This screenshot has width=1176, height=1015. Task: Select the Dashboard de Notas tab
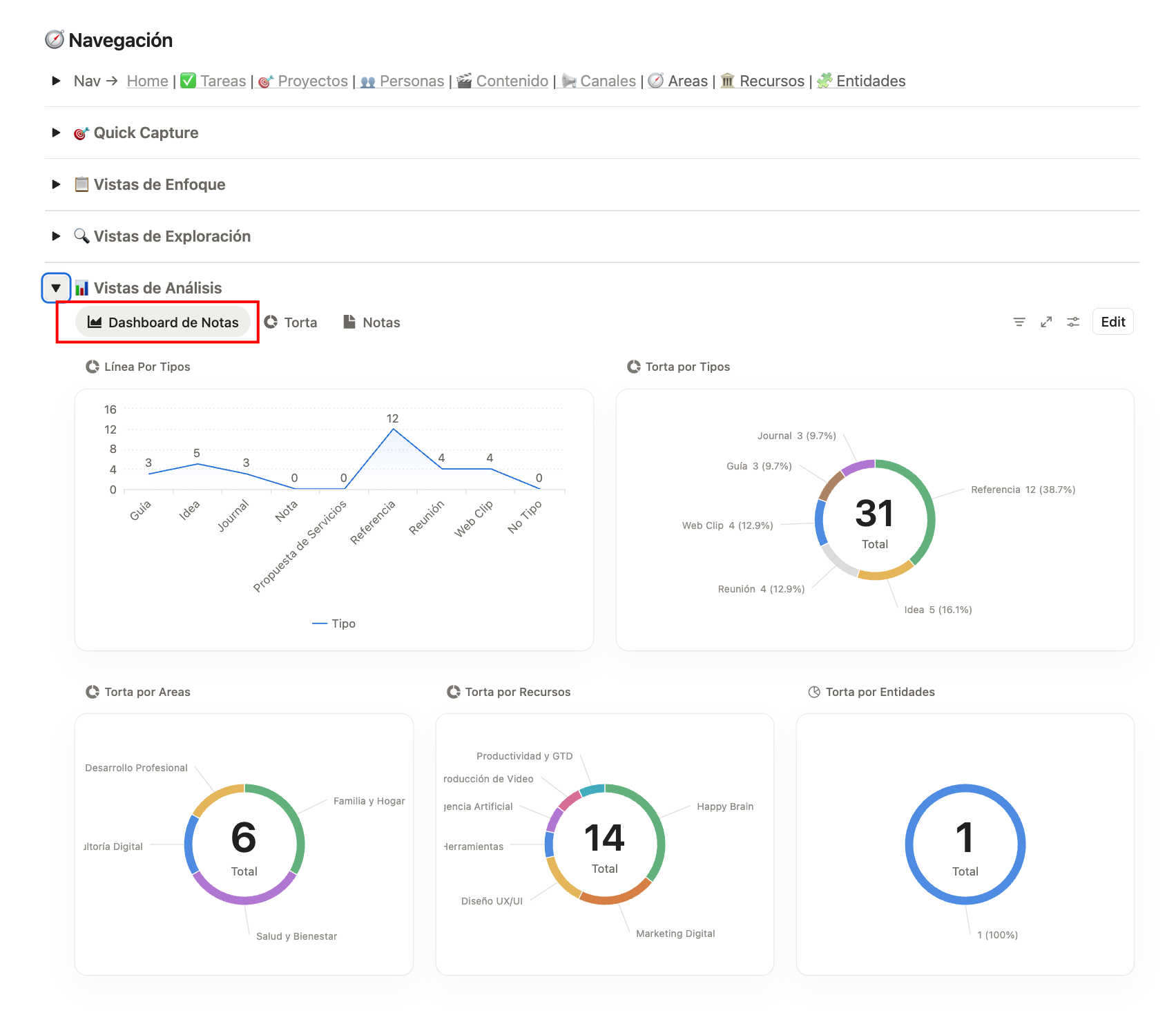click(163, 322)
